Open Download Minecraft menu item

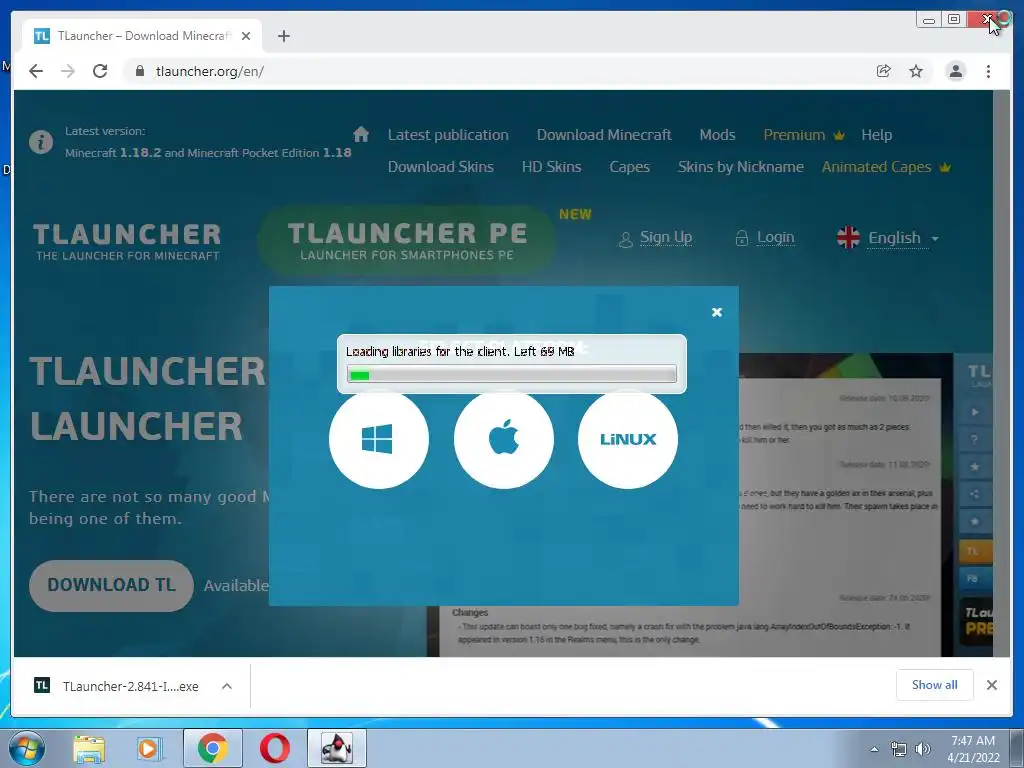604,135
